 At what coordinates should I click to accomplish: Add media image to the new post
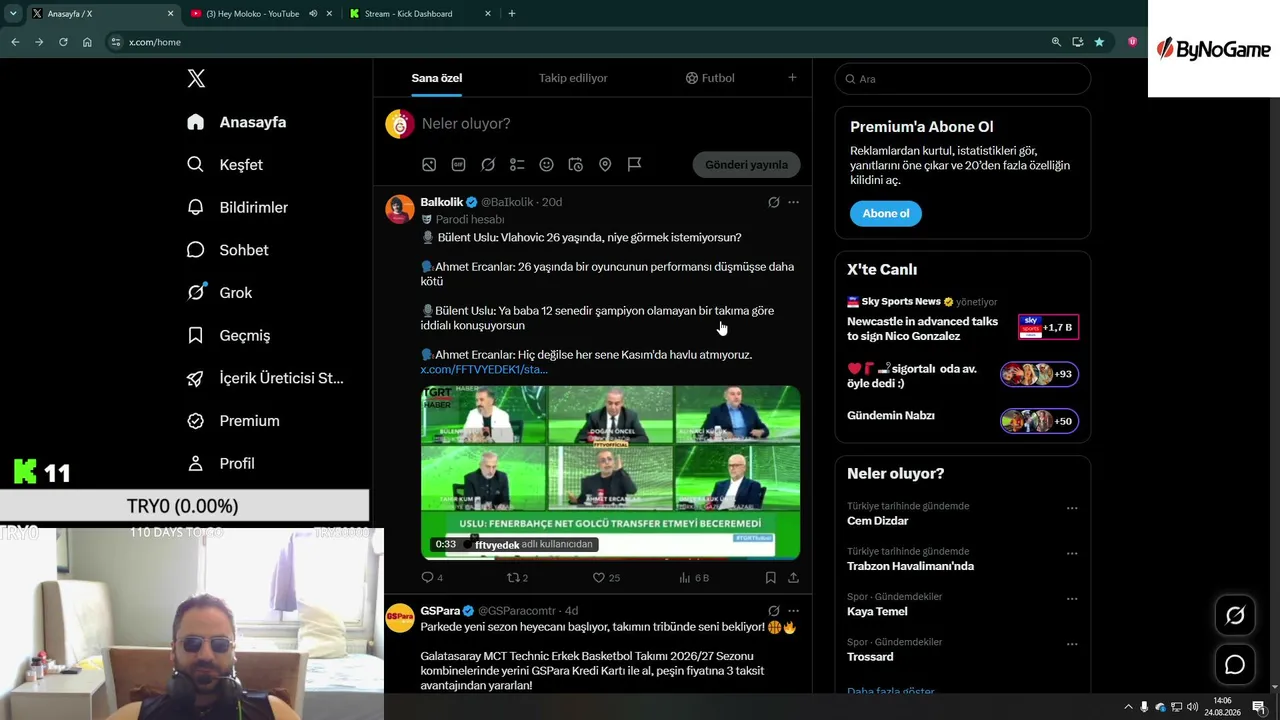(x=429, y=165)
